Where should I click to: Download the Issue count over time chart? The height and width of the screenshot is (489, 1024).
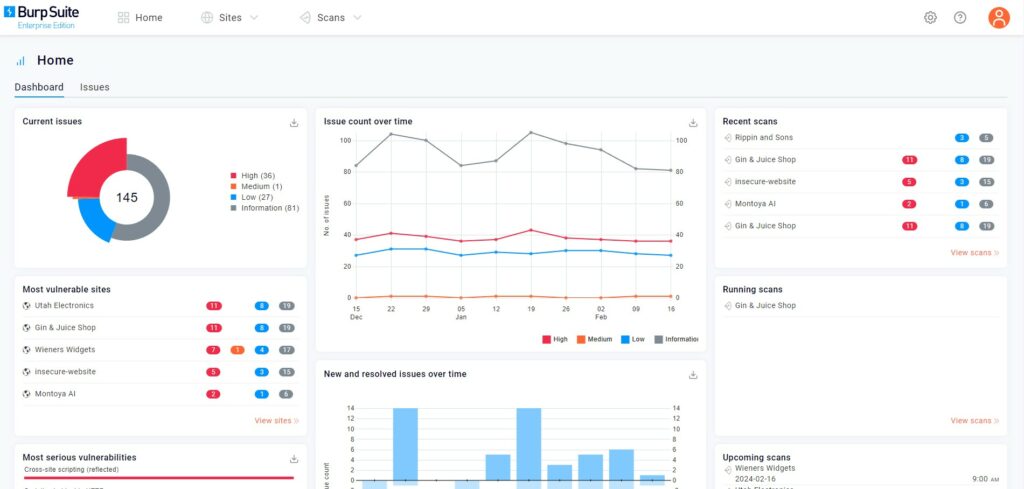pyautogui.click(x=693, y=123)
